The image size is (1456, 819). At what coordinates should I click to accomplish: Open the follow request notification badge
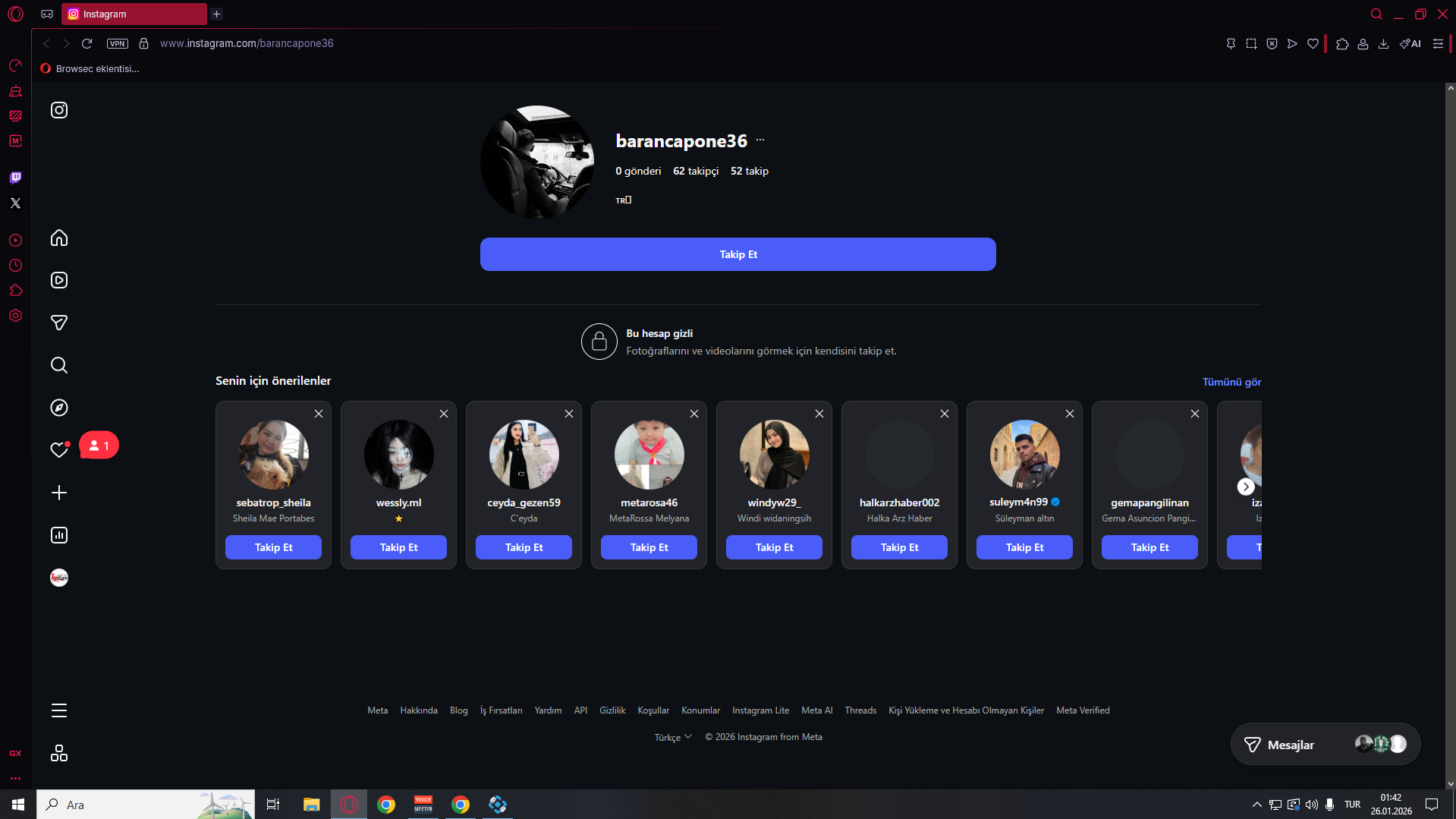(x=99, y=446)
